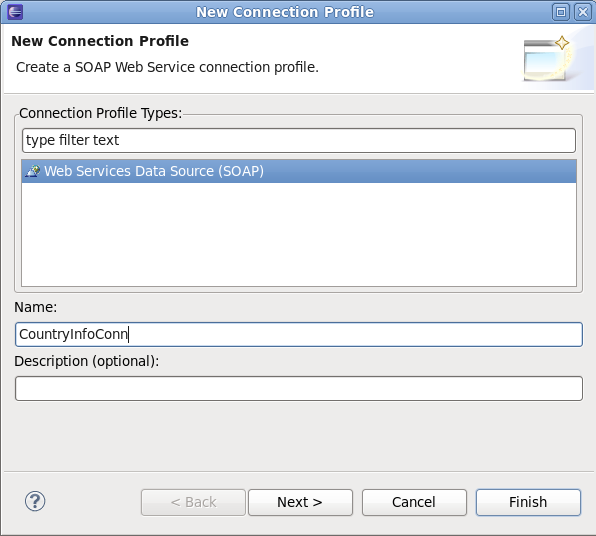Click the bold 'New Connection Profile' heading
This screenshot has height=536, width=596.
click(x=100, y=41)
